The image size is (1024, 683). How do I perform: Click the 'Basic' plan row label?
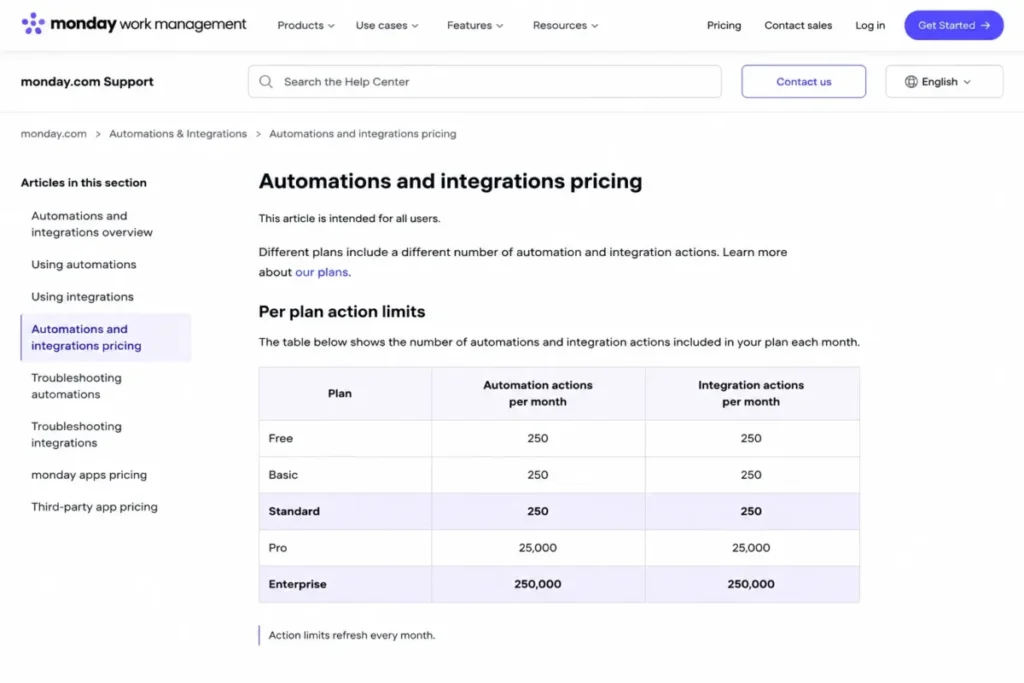(x=283, y=475)
